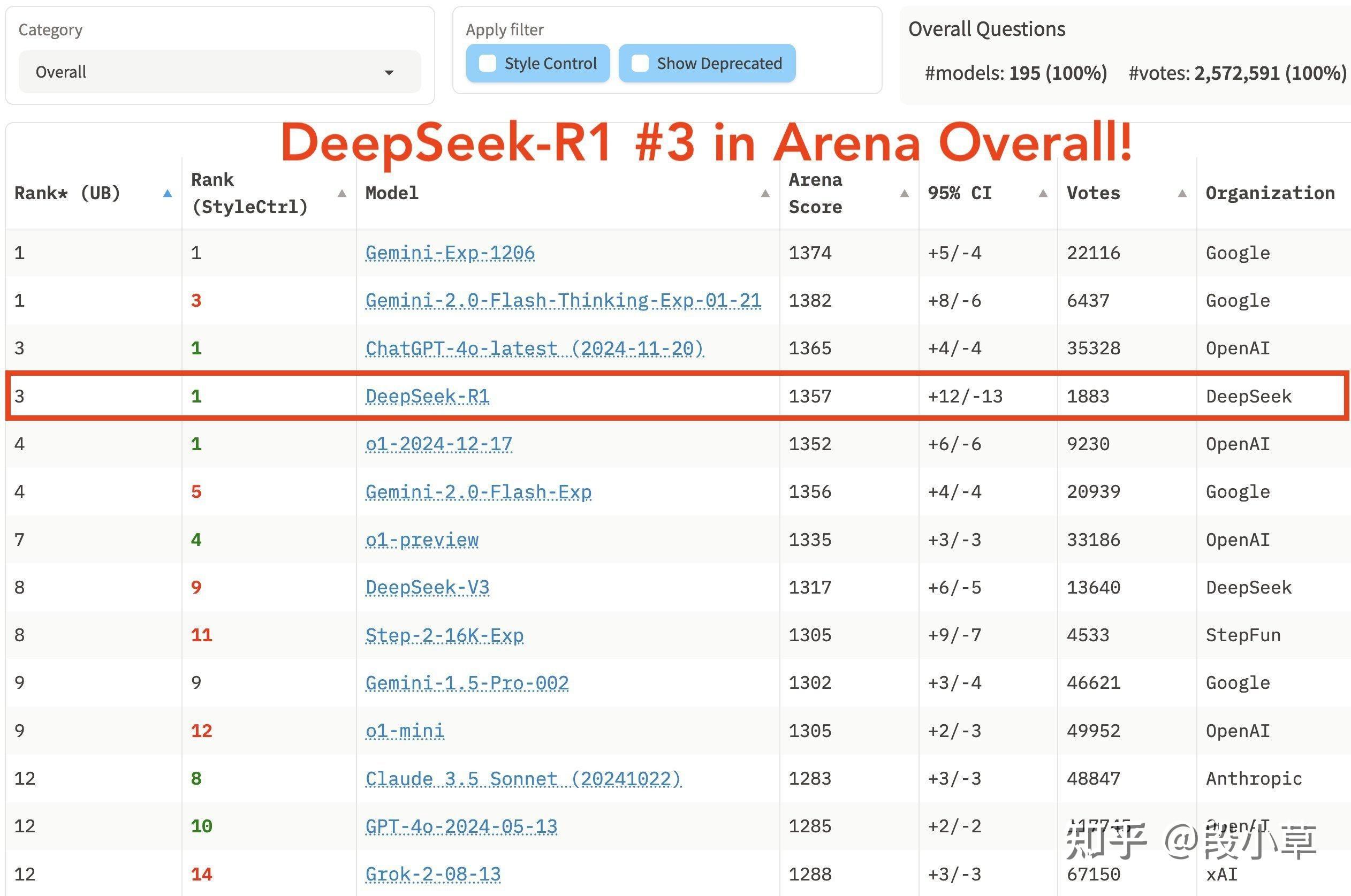This screenshot has width=1351, height=896.
Task: Sort by Arena Score arrow icon
Action: [904, 193]
